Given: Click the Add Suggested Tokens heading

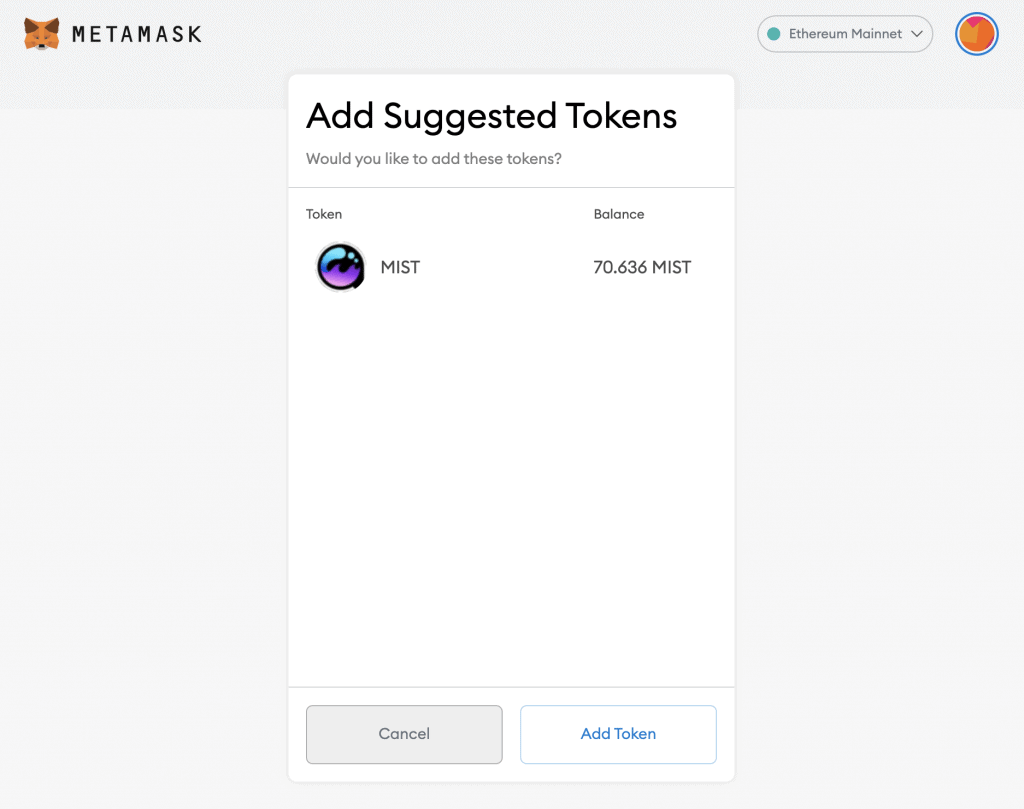Looking at the screenshot, I should point(491,117).
